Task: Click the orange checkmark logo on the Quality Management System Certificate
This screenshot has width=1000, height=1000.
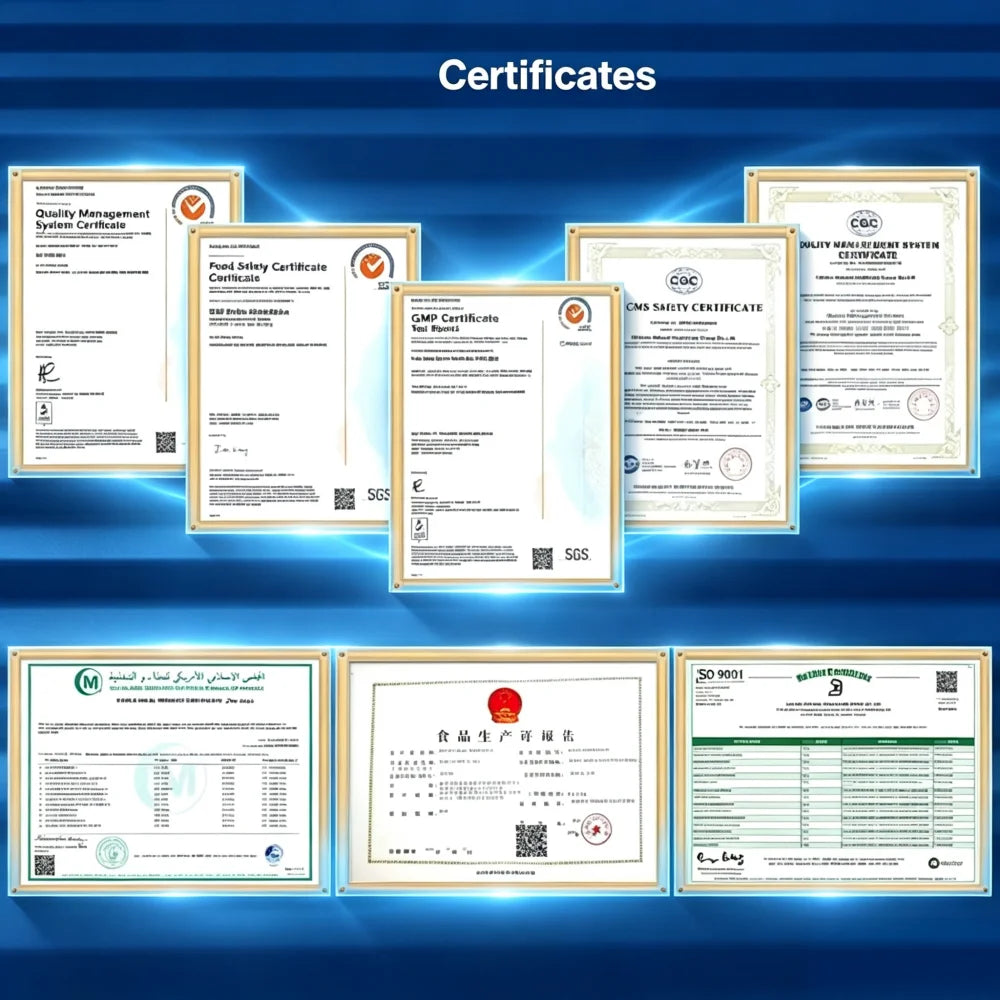Action: (x=193, y=205)
